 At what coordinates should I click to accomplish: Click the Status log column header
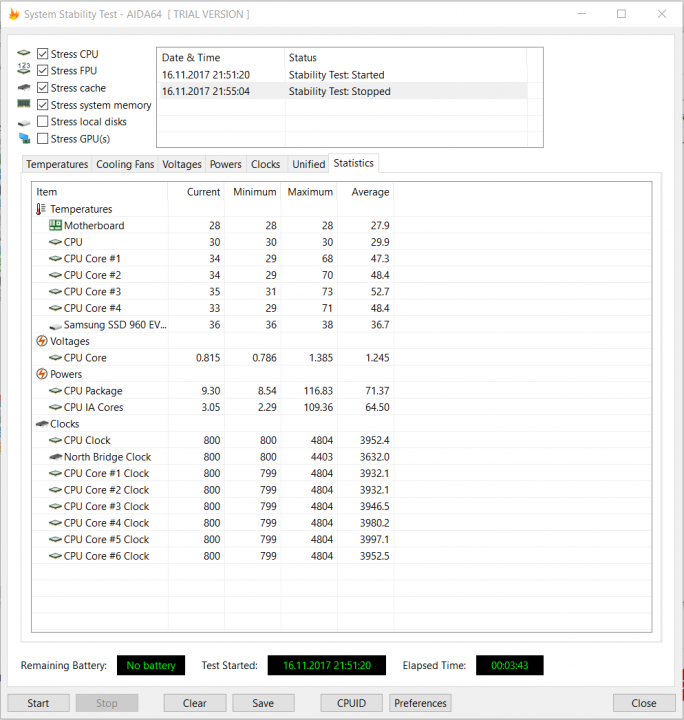[x=406, y=57]
